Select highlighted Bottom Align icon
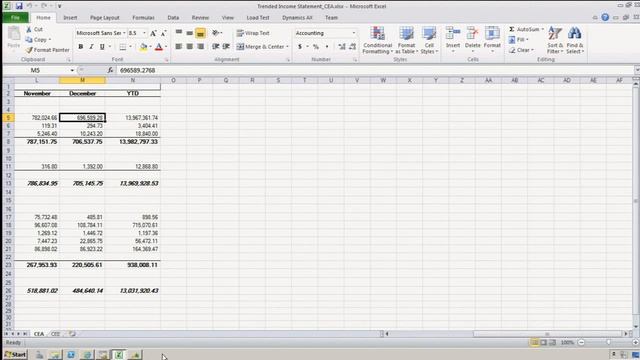The width and height of the screenshot is (640, 360). pos(200,33)
